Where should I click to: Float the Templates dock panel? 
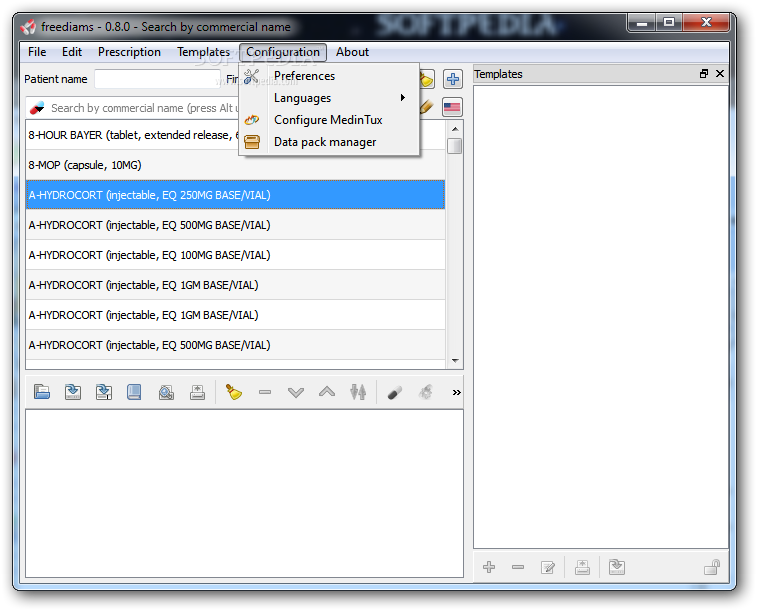[x=704, y=73]
